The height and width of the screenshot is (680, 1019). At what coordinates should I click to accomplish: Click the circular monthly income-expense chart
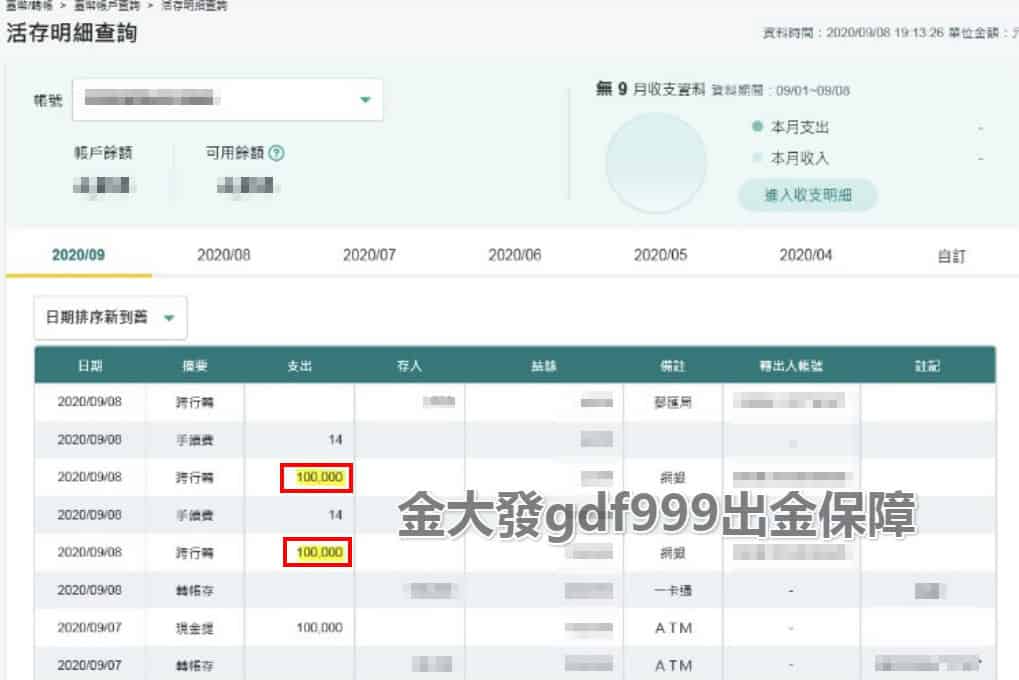coord(656,162)
